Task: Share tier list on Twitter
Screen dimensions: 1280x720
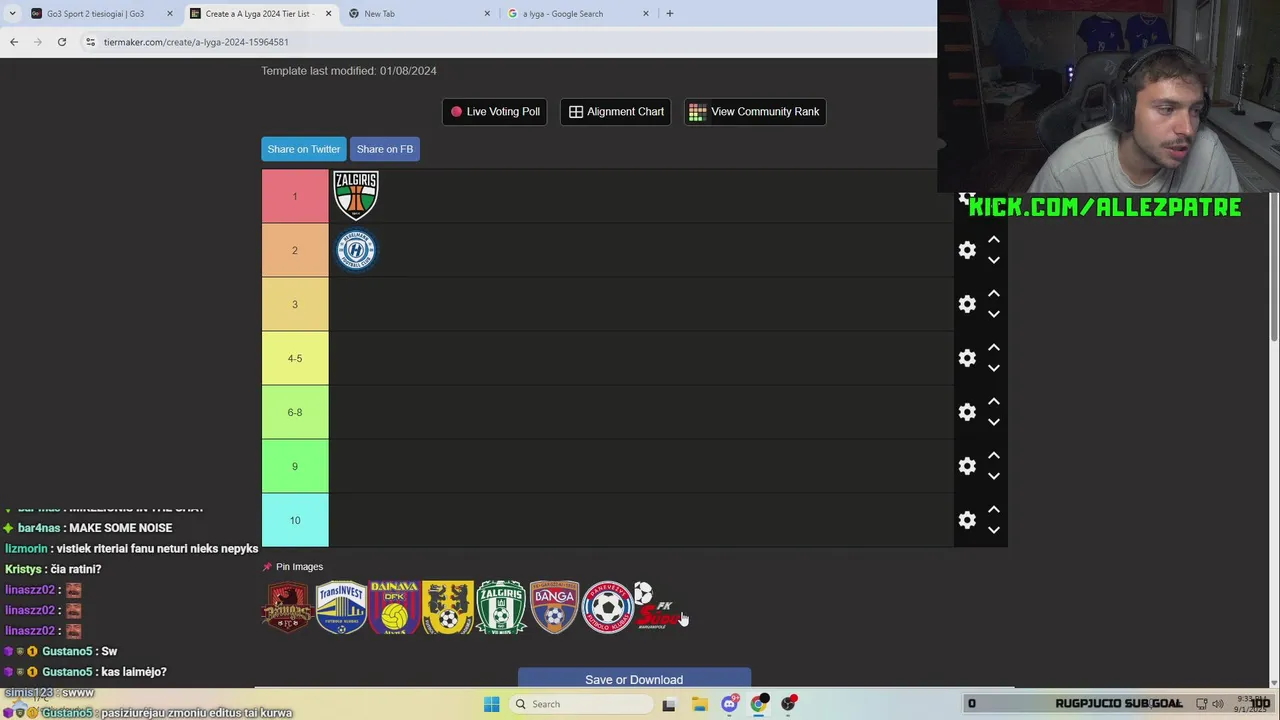Action: [304, 149]
